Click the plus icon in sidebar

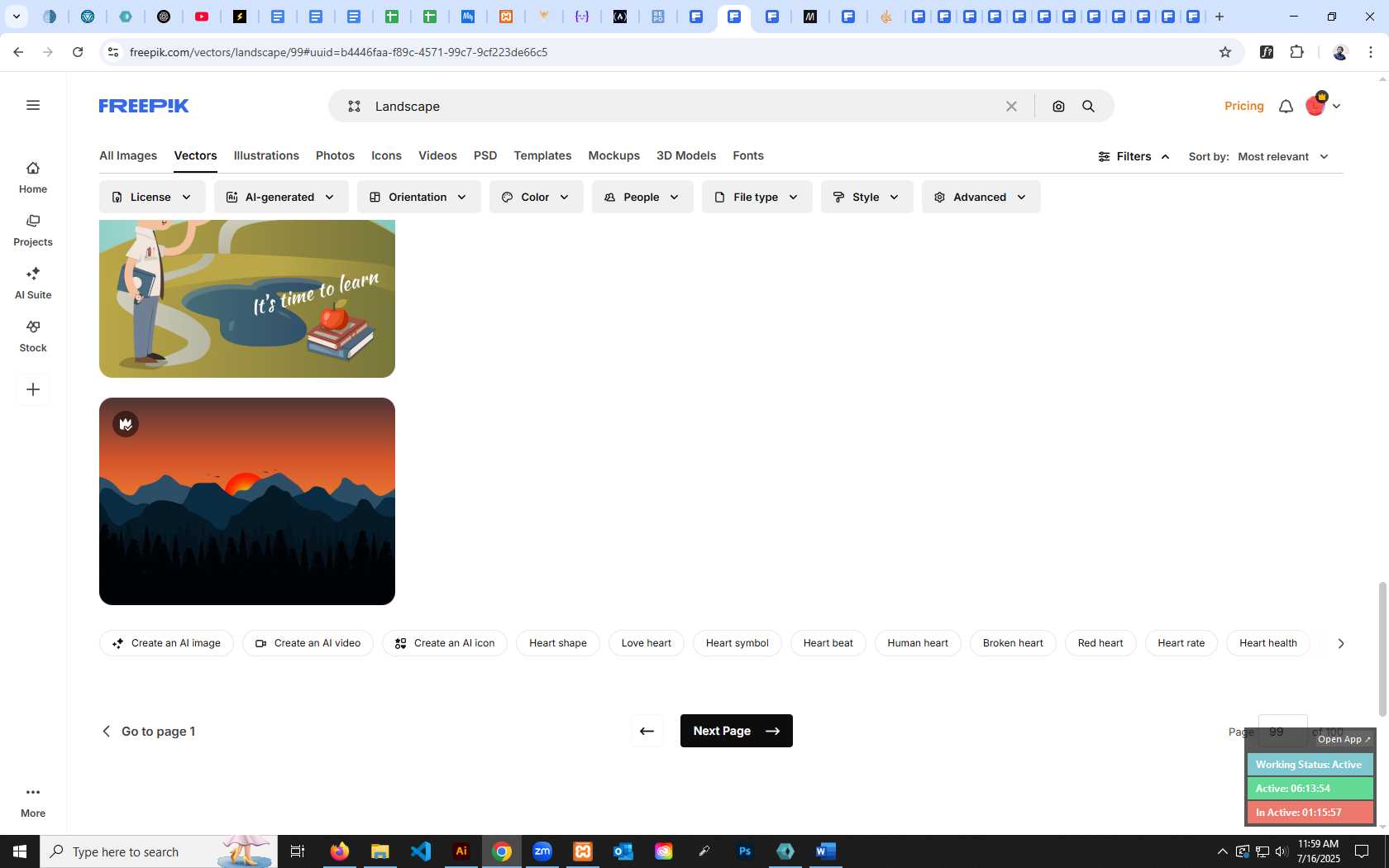click(x=33, y=389)
